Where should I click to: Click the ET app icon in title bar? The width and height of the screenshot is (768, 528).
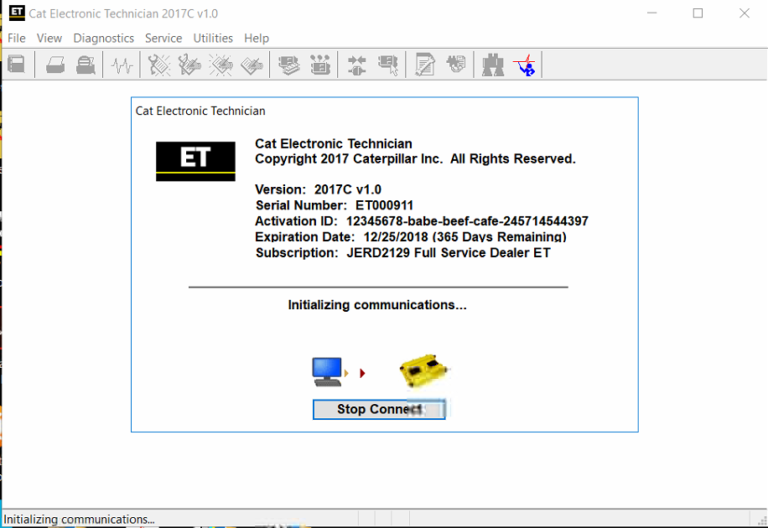[17, 13]
